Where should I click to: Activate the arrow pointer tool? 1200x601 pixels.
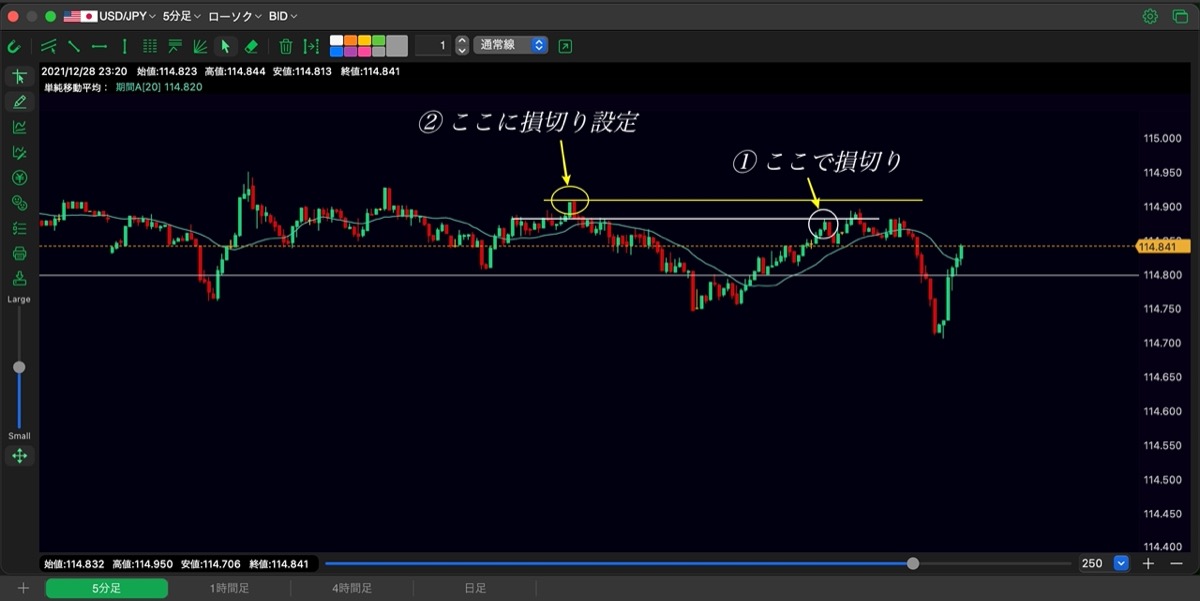pyautogui.click(x=225, y=46)
